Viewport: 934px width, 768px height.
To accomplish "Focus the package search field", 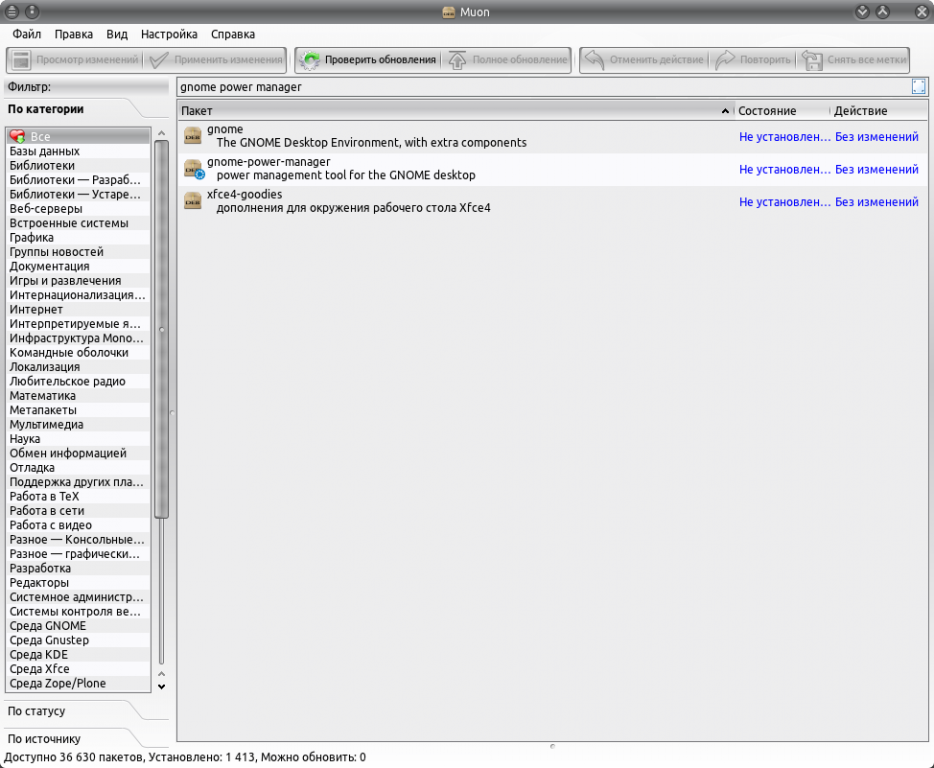I will tap(544, 87).
